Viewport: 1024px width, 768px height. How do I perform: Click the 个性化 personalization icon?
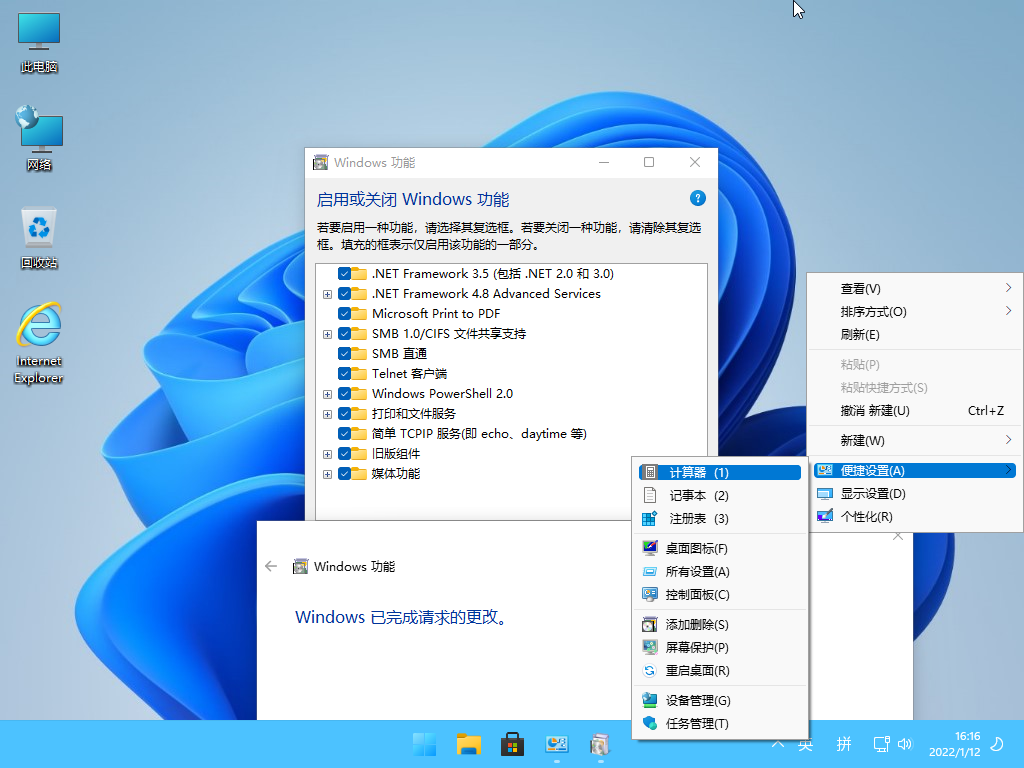coord(825,517)
